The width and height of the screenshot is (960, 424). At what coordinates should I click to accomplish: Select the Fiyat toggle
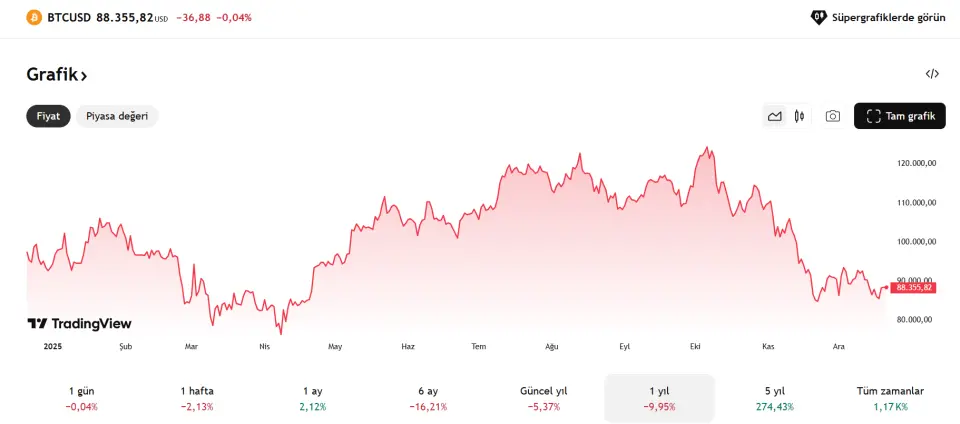coord(48,116)
